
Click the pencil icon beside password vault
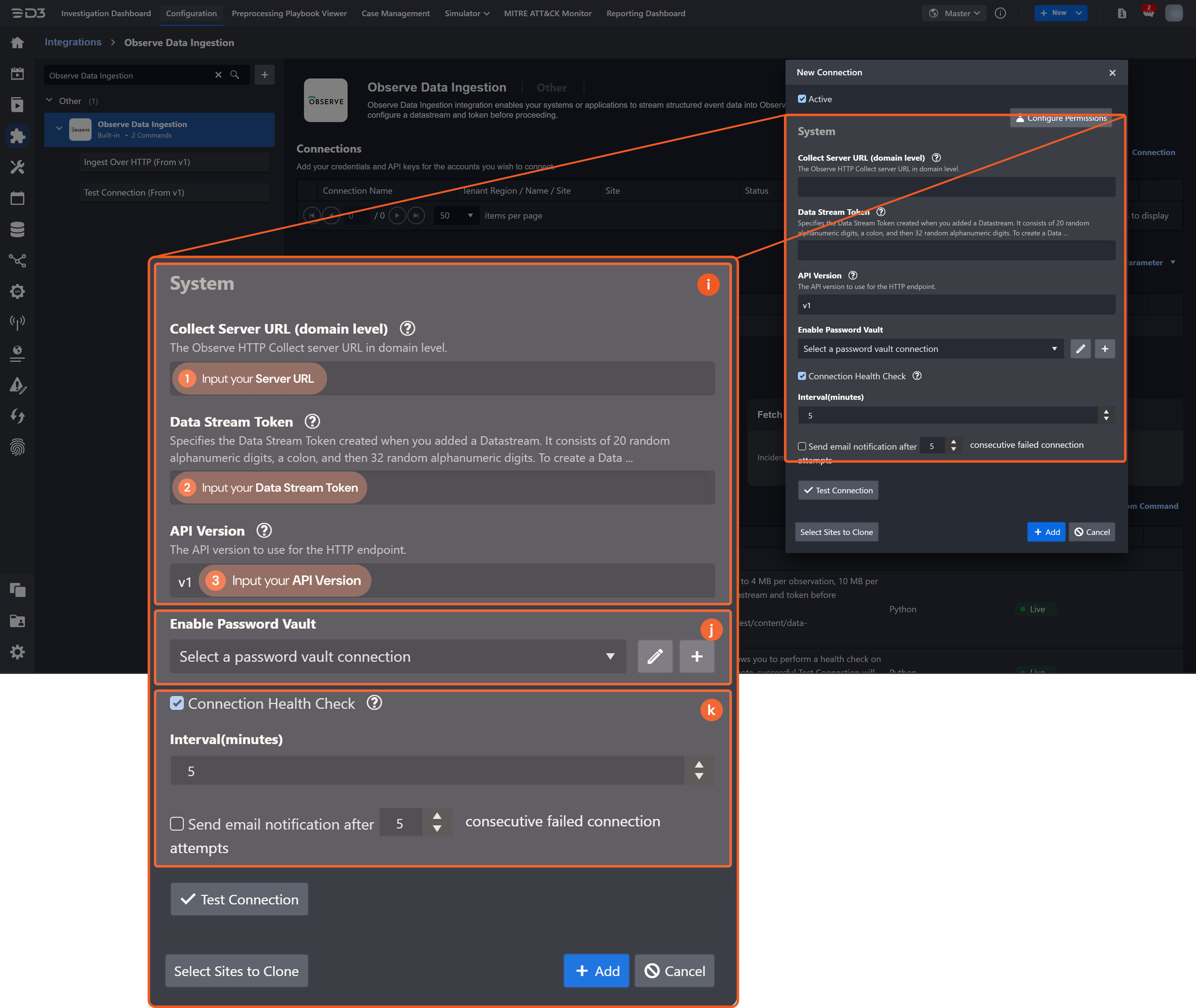click(x=1080, y=348)
